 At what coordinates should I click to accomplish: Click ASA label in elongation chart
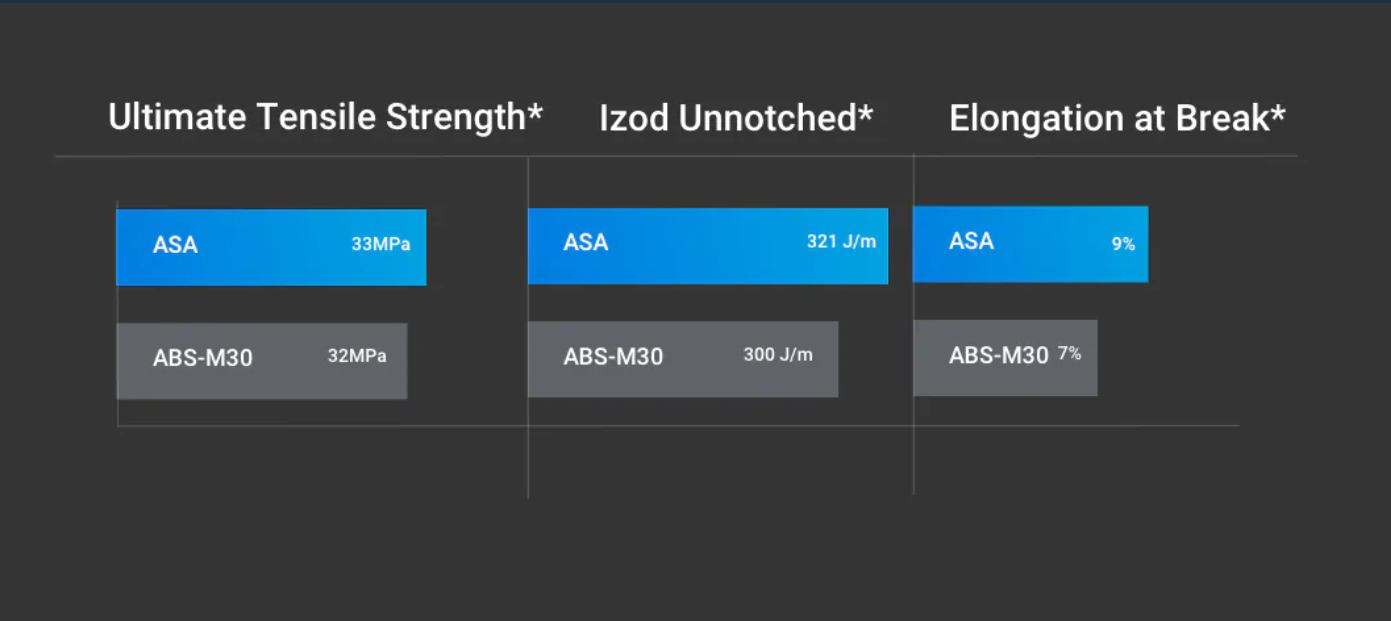[x=971, y=241]
